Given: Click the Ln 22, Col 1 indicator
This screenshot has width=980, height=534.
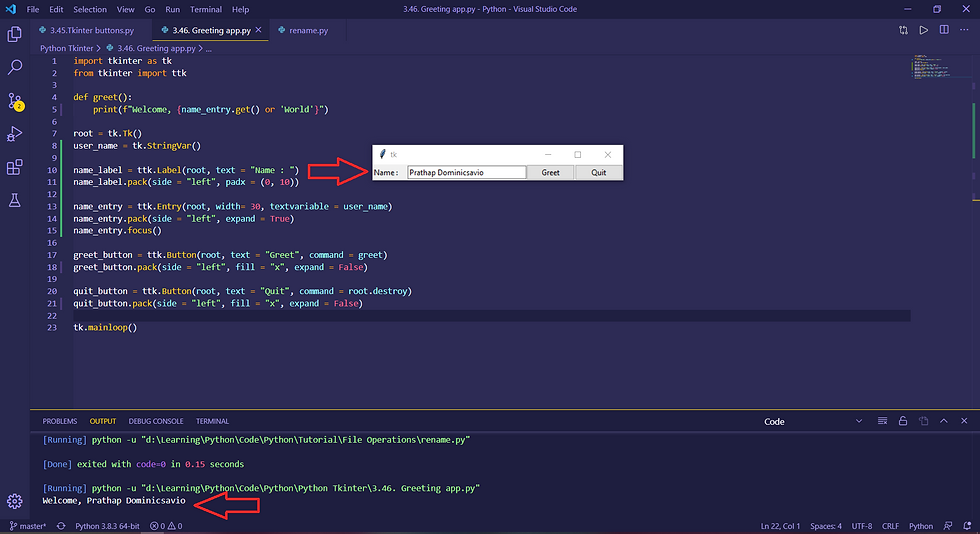Looking at the screenshot, I should 780,526.
